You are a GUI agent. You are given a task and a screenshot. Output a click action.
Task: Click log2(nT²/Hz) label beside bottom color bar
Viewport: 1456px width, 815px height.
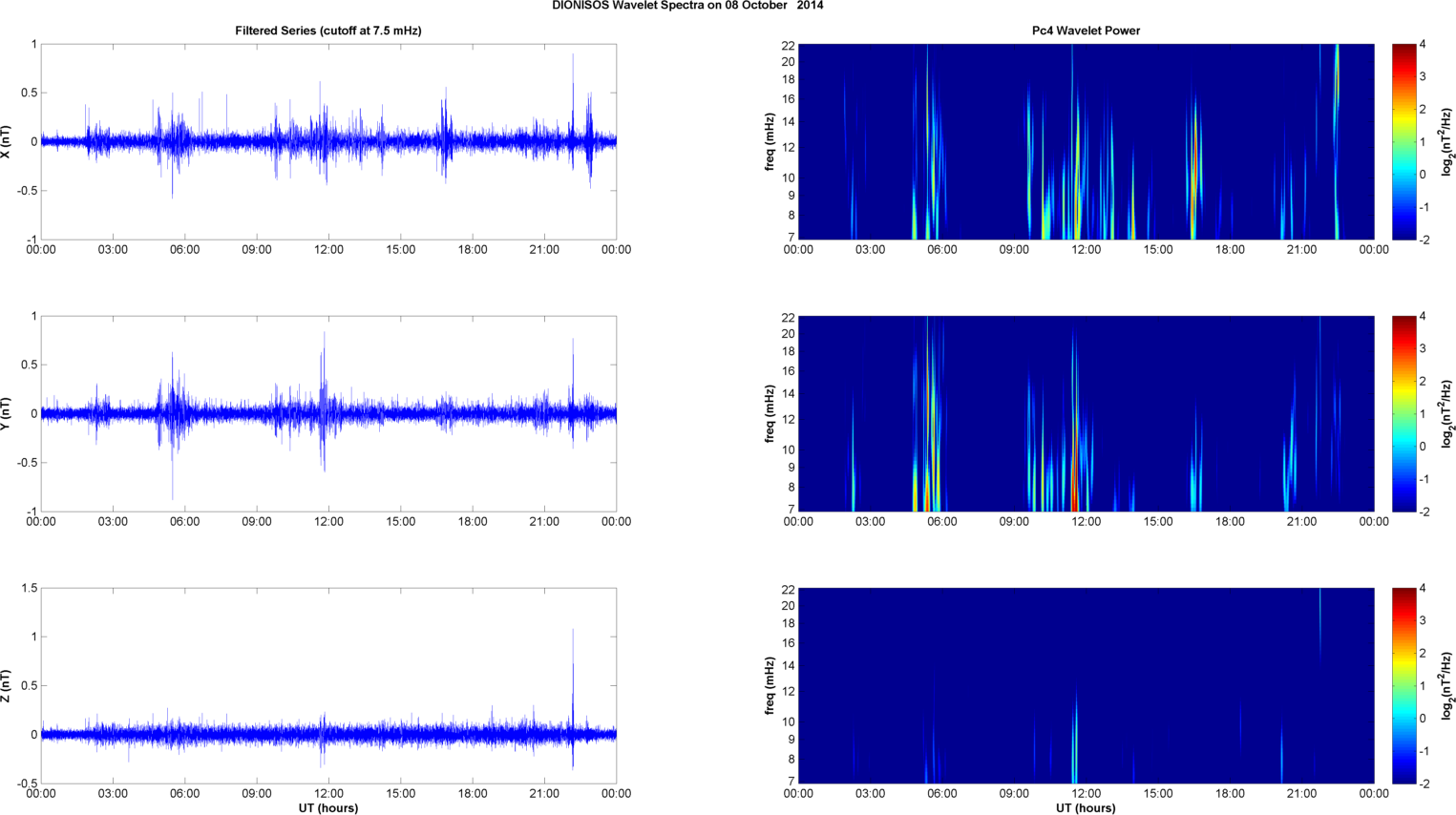[1447, 685]
